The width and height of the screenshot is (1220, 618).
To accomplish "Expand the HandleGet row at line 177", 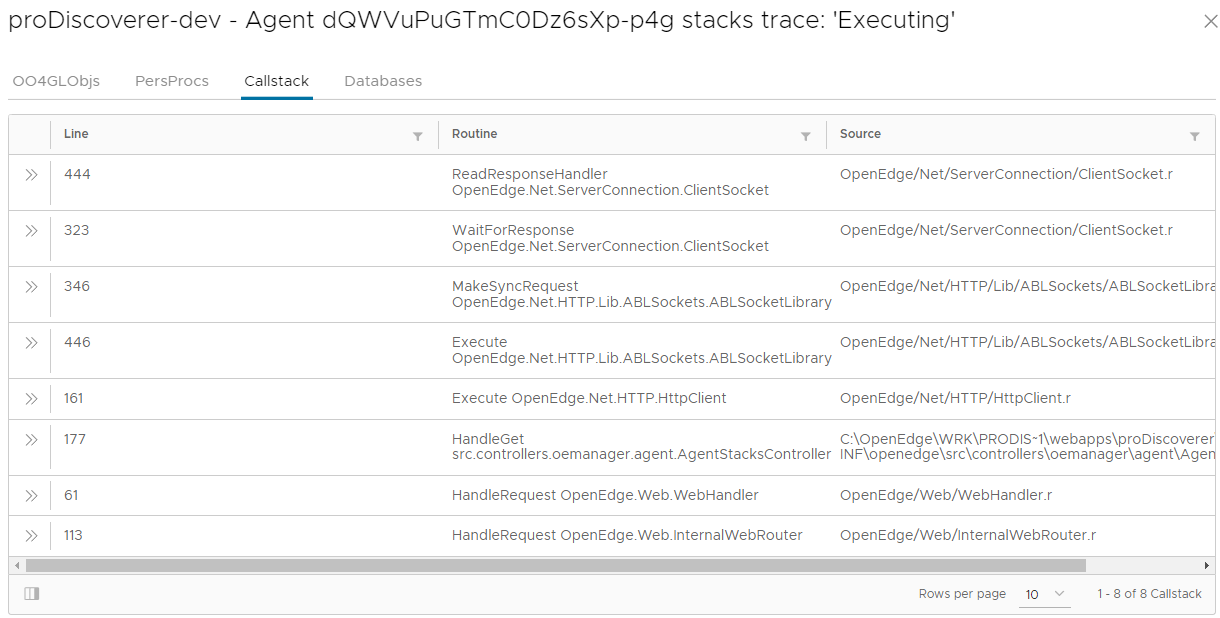I will point(31,440).
